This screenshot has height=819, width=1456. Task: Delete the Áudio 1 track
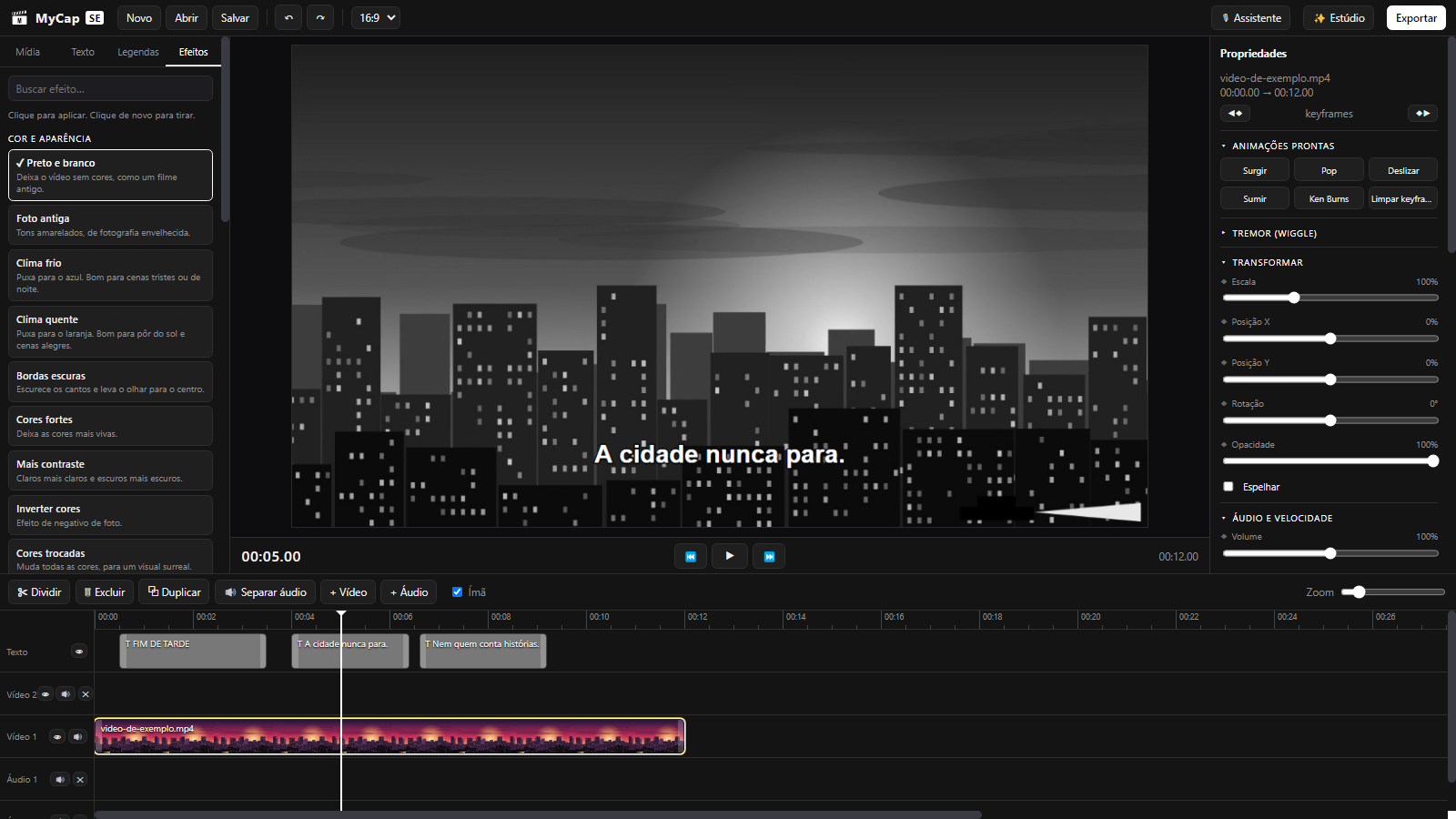[80, 780]
